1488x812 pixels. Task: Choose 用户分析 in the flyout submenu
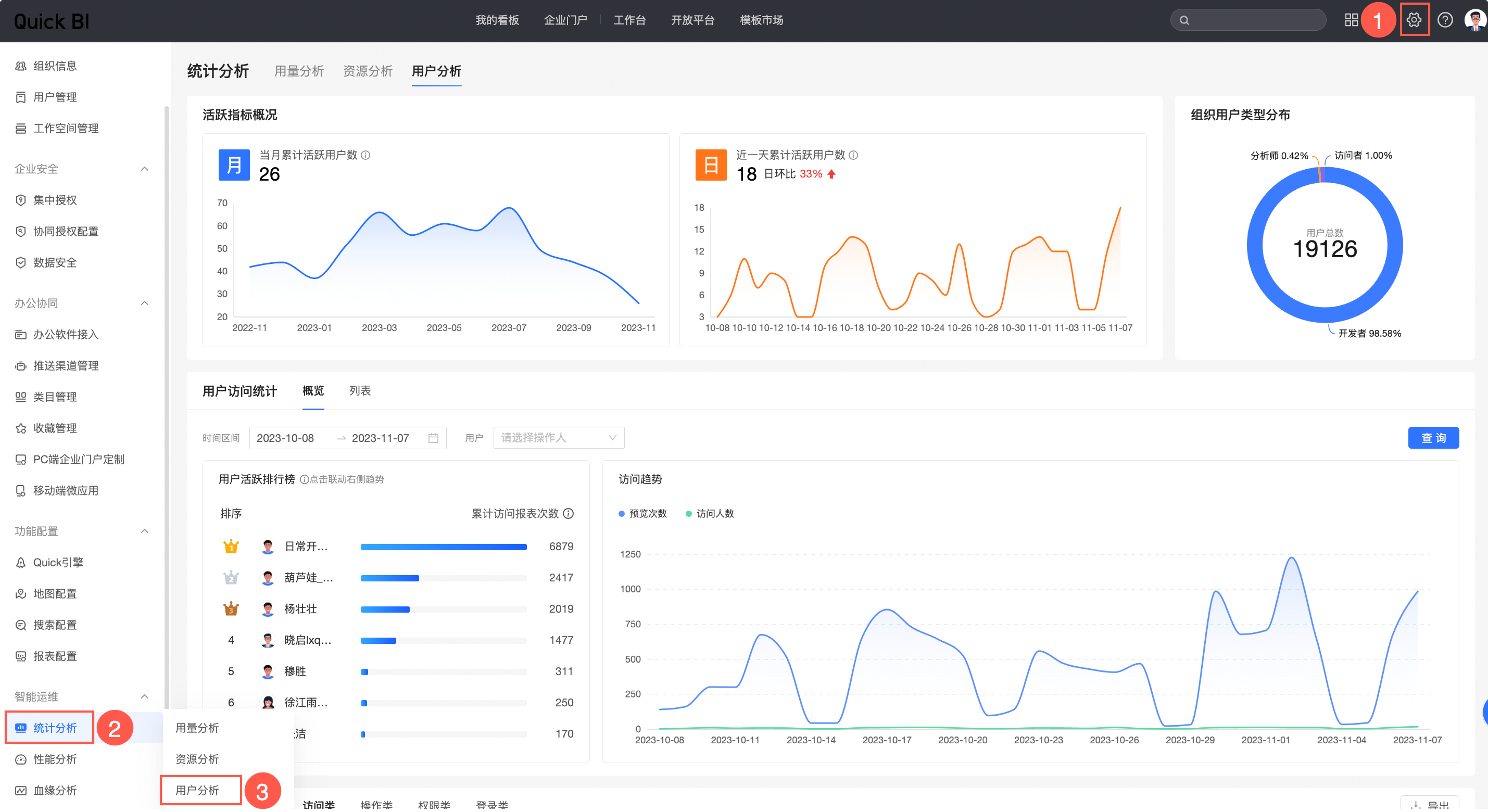click(x=197, y=790)
